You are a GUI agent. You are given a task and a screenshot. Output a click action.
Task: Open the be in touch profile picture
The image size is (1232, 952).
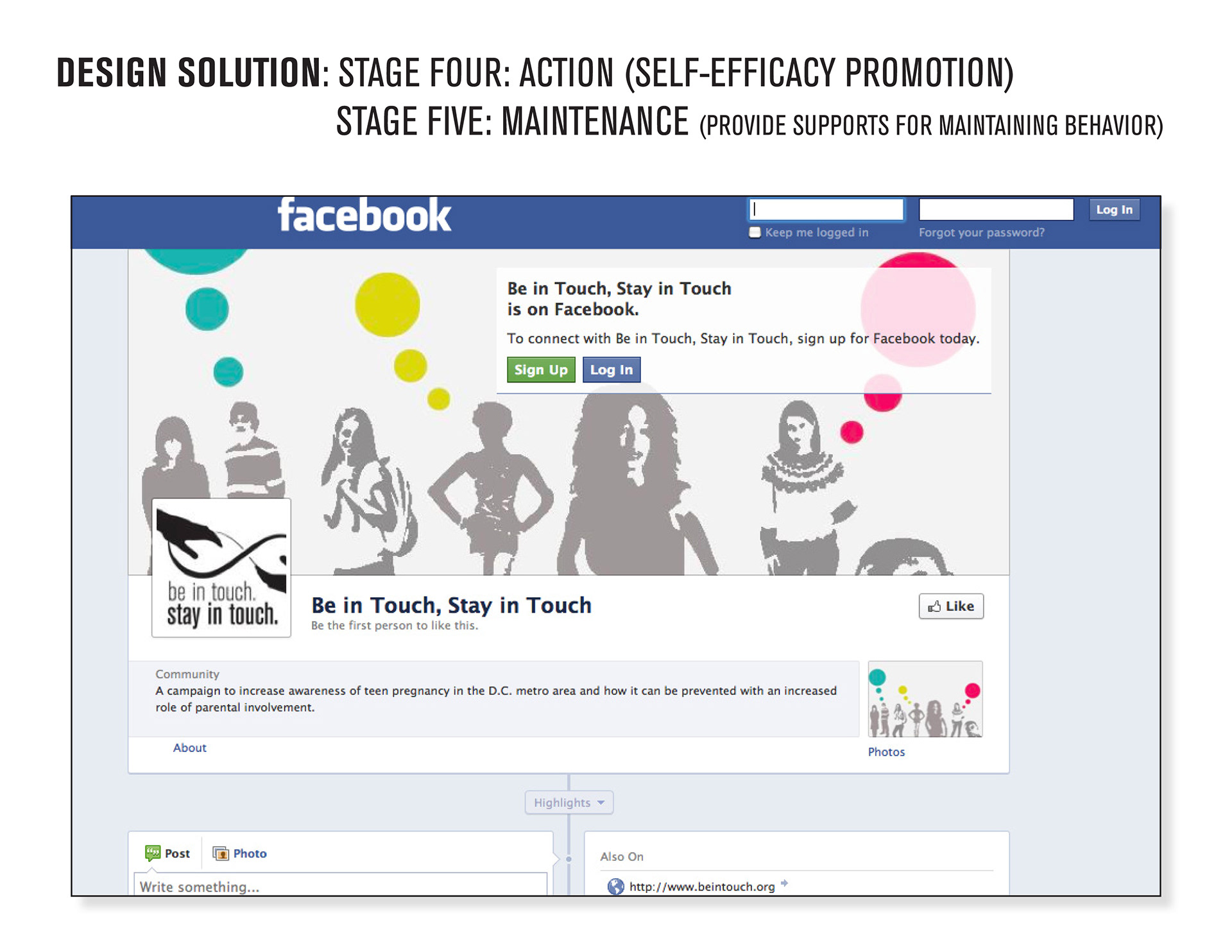pos(221,568)
